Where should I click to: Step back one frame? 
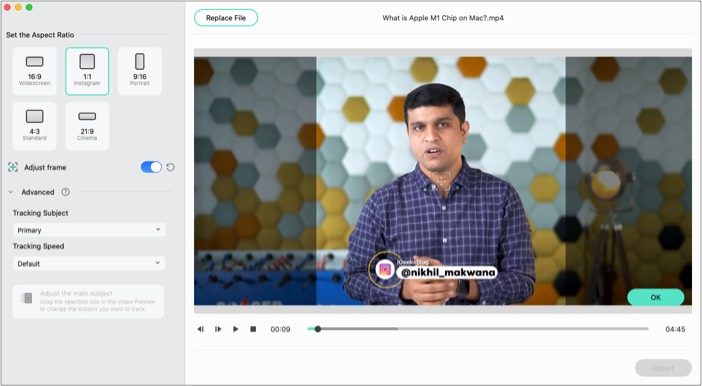(201, 329)
